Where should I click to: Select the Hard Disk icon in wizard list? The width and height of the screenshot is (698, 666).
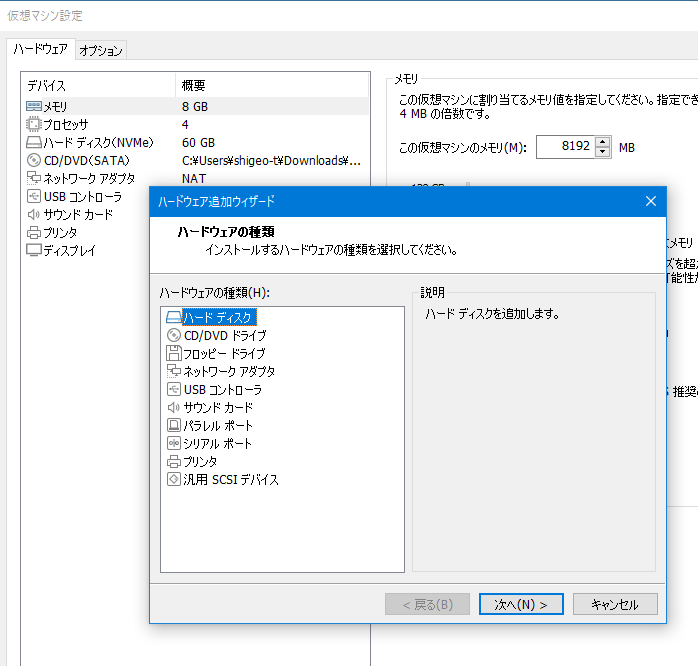174,317
